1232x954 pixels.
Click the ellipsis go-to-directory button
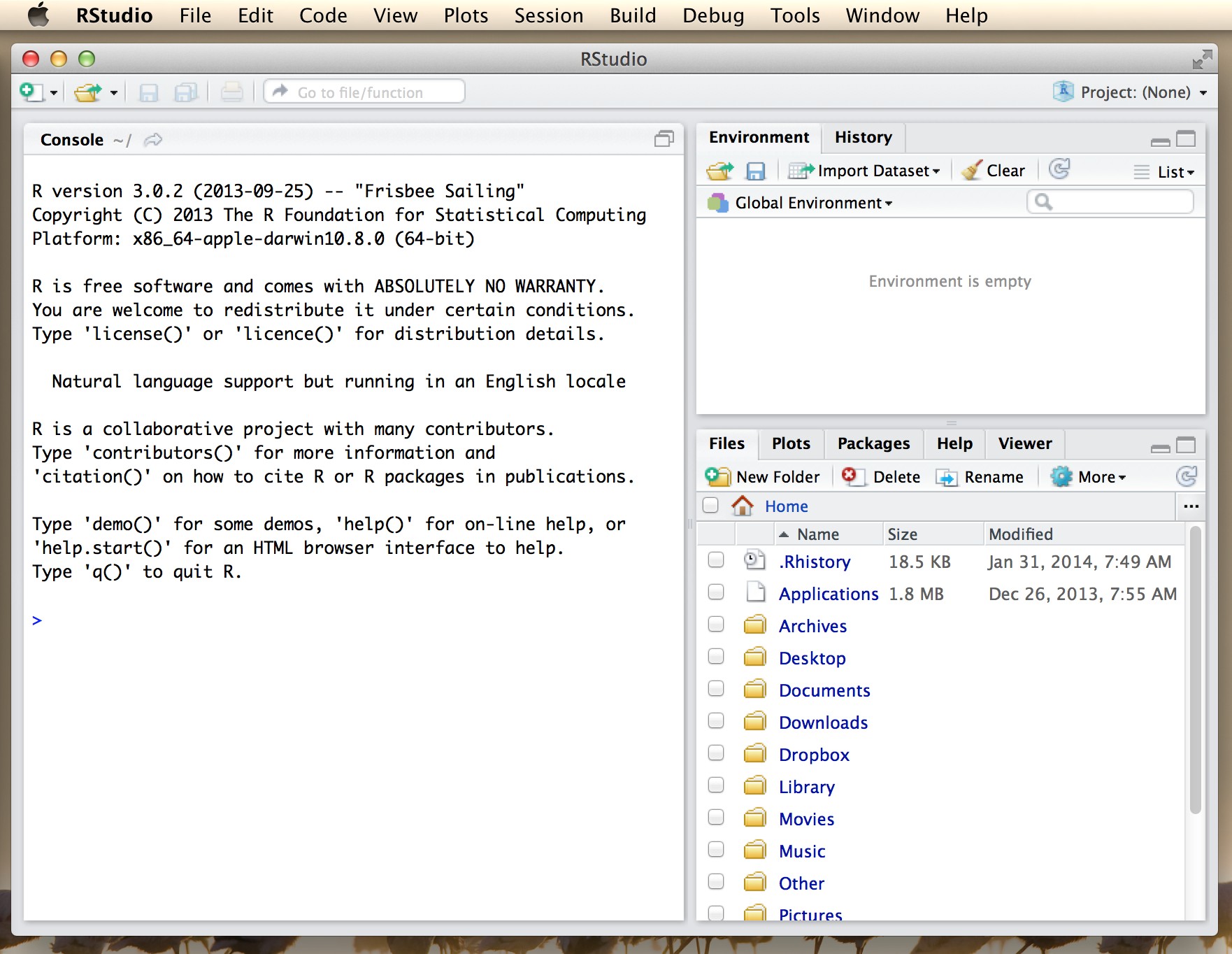click(x=1191, y=506)
